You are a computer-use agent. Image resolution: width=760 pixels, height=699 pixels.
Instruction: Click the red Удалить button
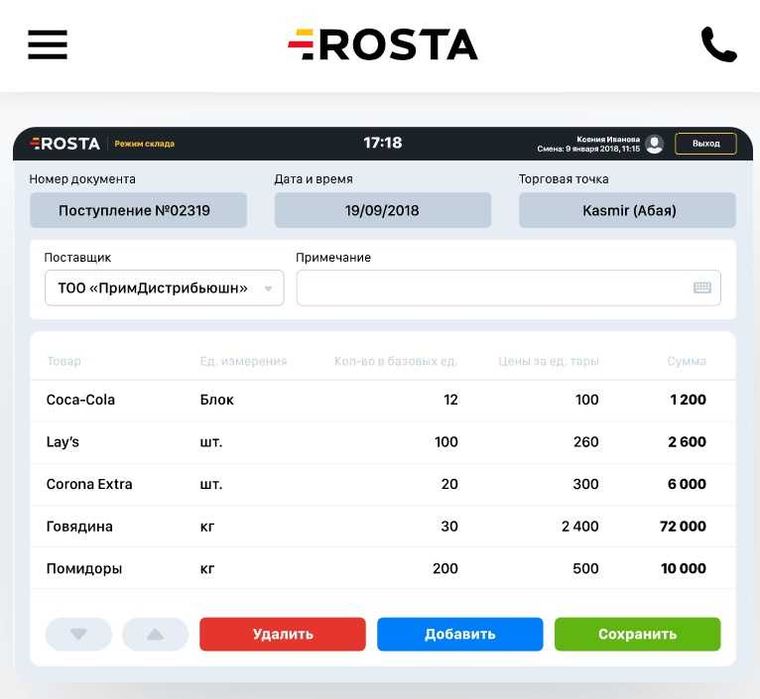click(x=283, y=634)
